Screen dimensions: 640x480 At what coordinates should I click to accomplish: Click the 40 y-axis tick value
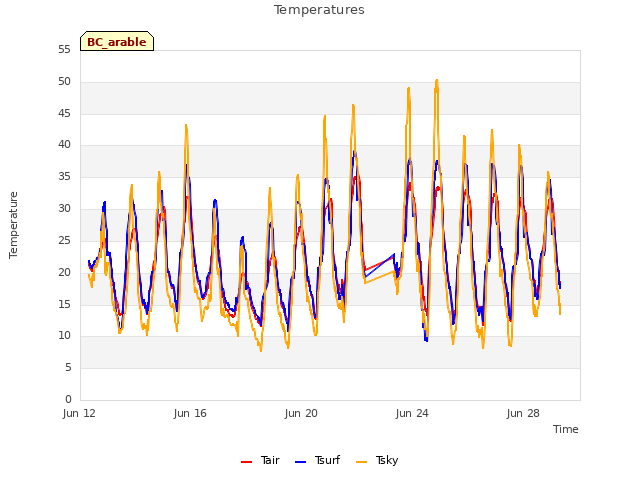64,144
